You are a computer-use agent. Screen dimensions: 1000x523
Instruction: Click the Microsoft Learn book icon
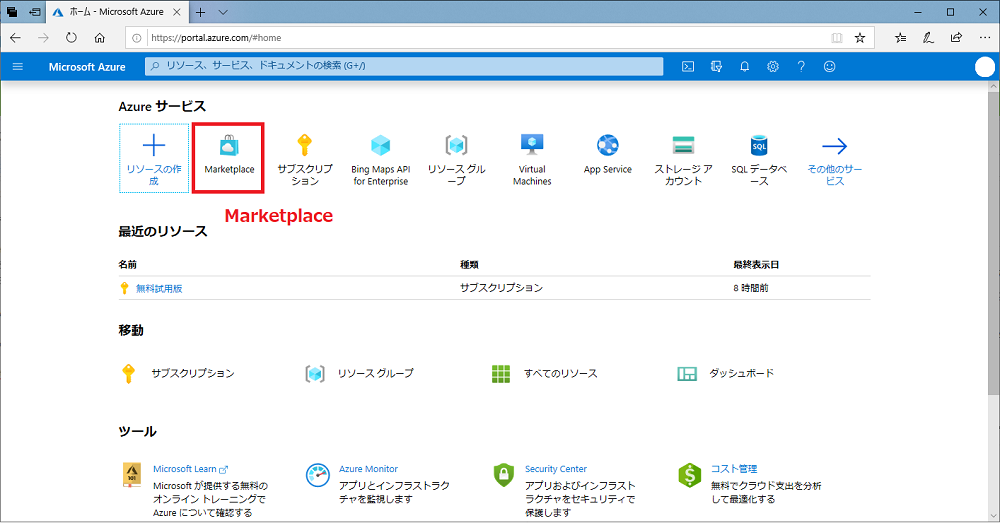tap(132, 475)
